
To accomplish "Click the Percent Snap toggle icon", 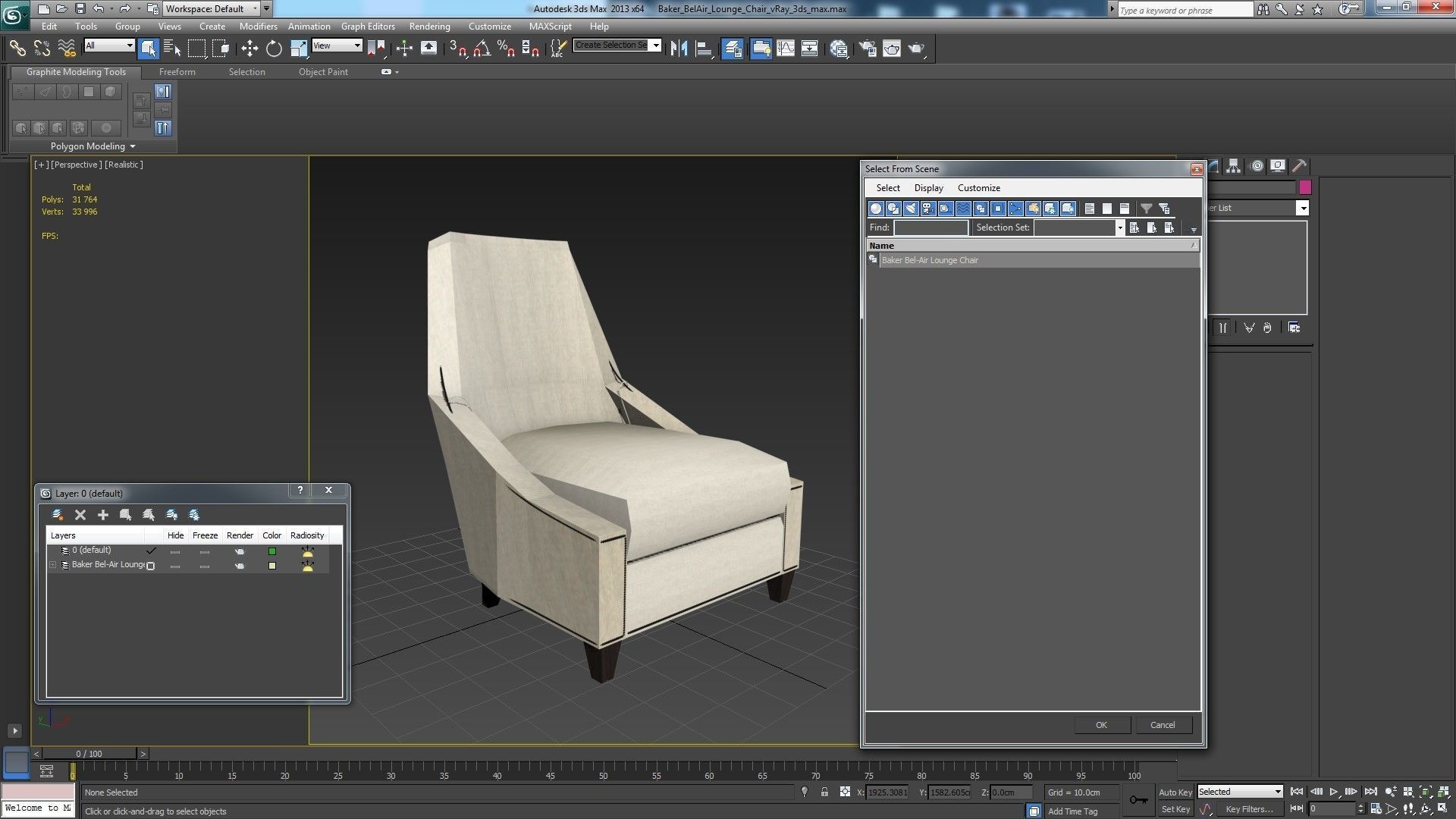I will pyautogui.click(x=506, y=49).
